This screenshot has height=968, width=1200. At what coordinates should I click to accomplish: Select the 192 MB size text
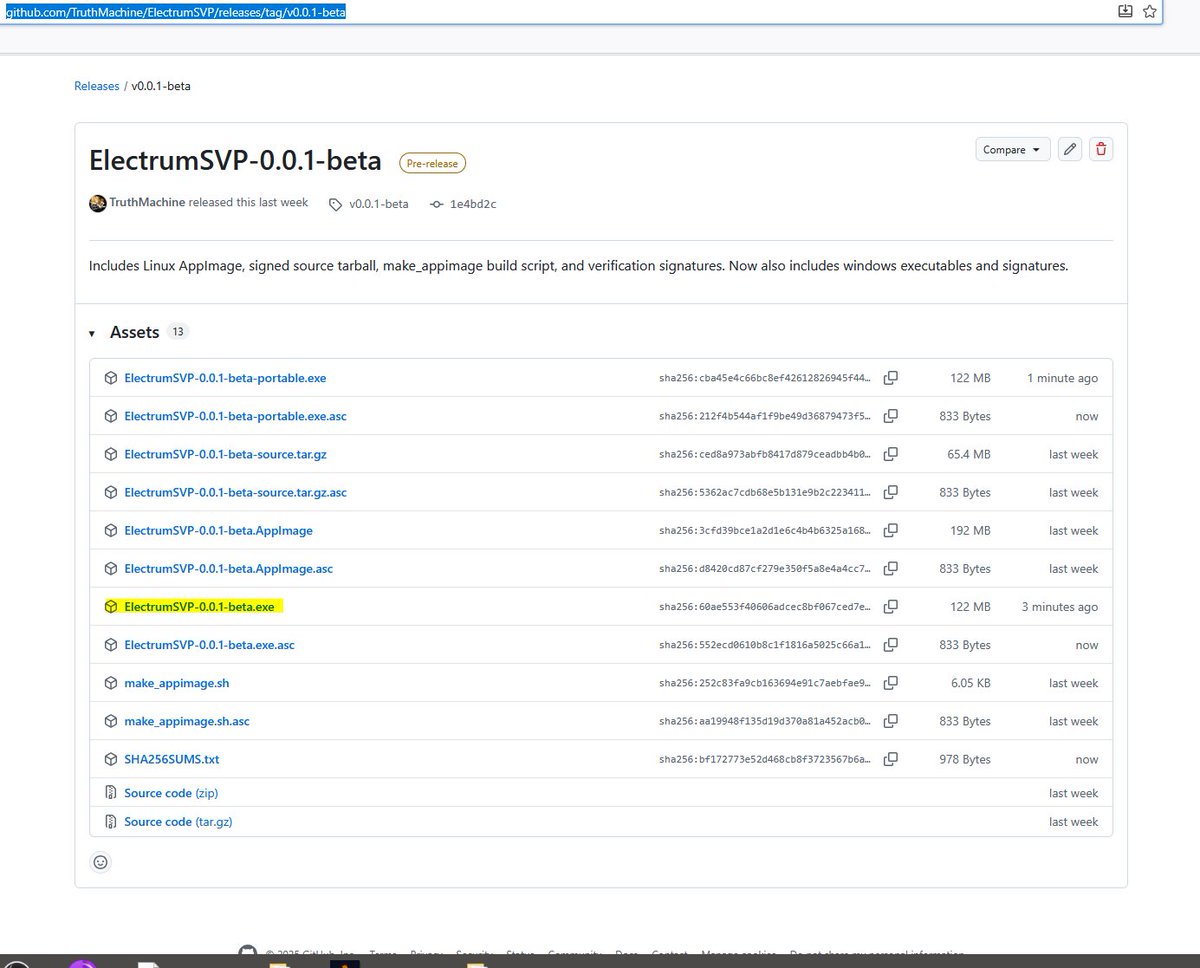[970, 531]
